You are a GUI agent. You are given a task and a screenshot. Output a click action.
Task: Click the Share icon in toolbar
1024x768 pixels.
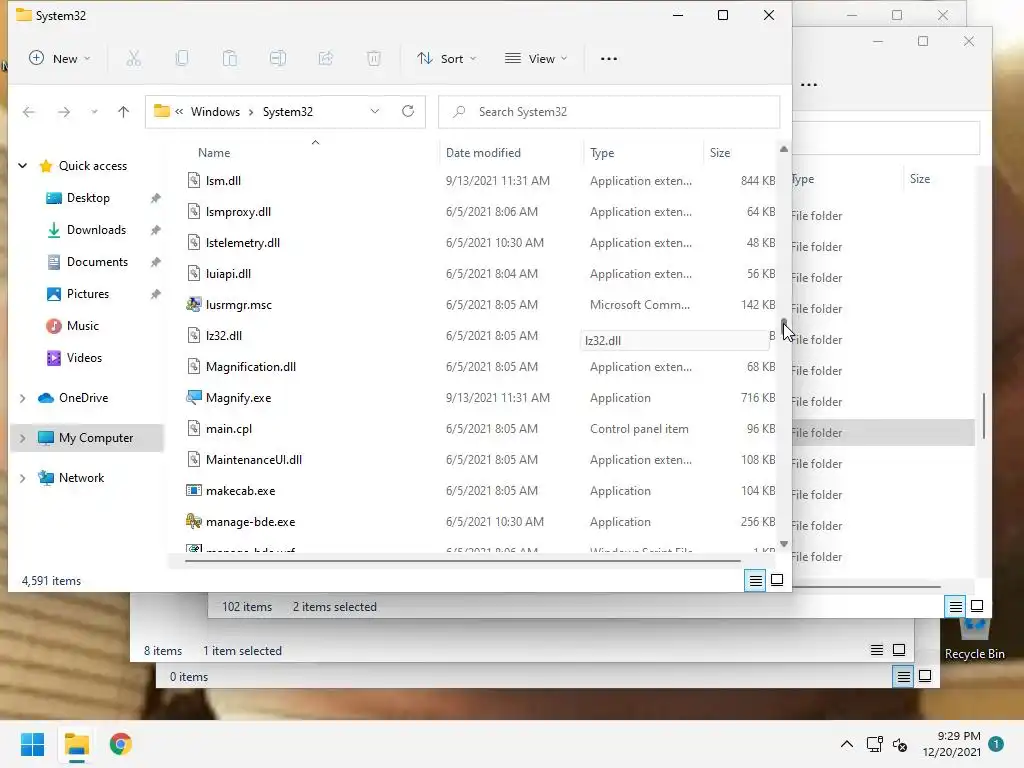(326, 59)
